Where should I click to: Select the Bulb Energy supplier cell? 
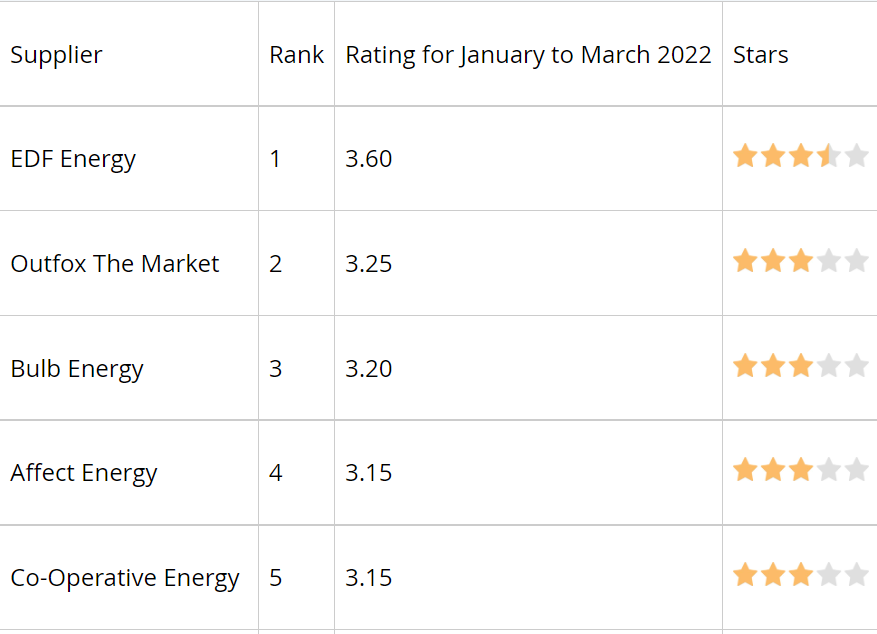[x=129, y=368]
